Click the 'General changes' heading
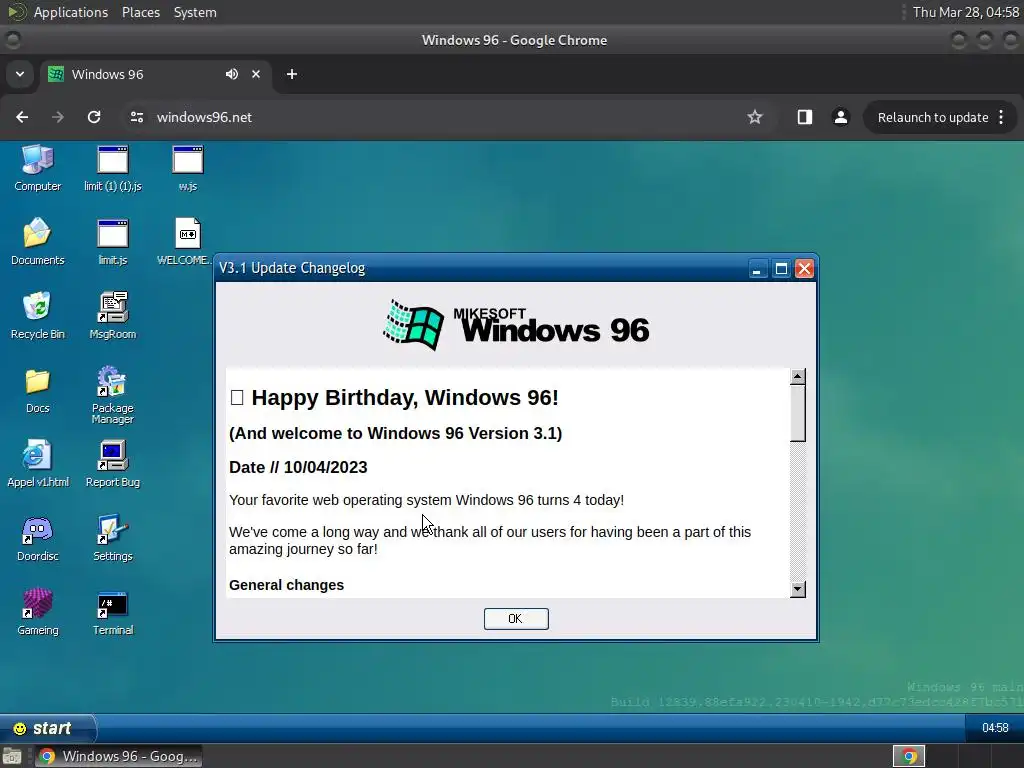The width and height of the screenshot is (1024, 768). coord(287,585)
